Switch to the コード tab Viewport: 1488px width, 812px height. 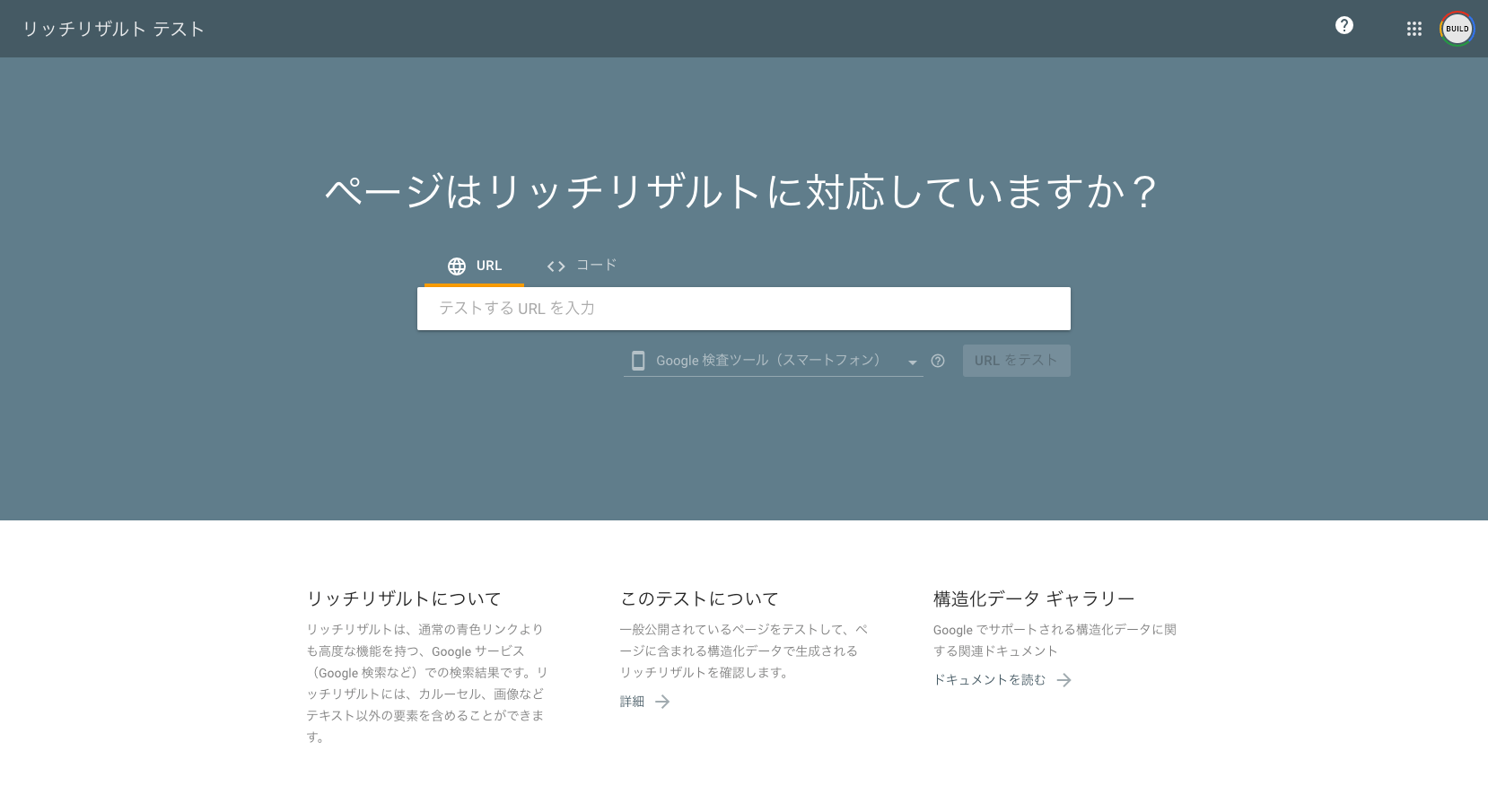[596, 265]
